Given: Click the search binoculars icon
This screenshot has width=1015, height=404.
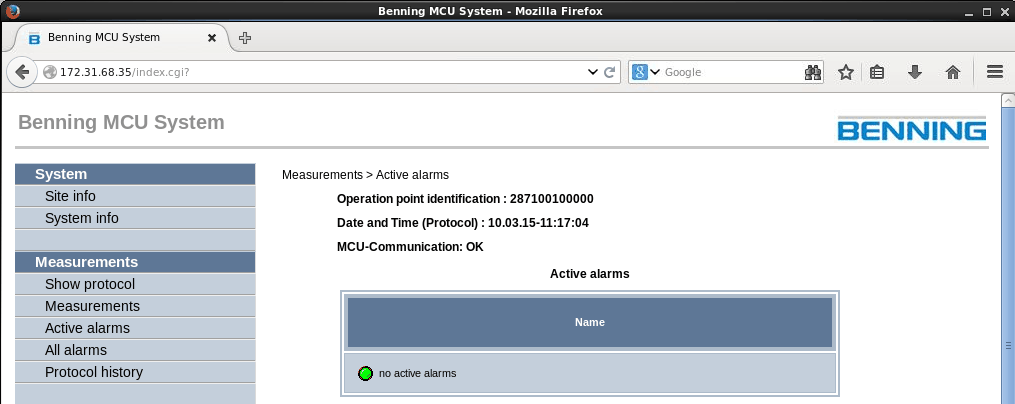Looking at the screenshot, I should click(812, 72).
